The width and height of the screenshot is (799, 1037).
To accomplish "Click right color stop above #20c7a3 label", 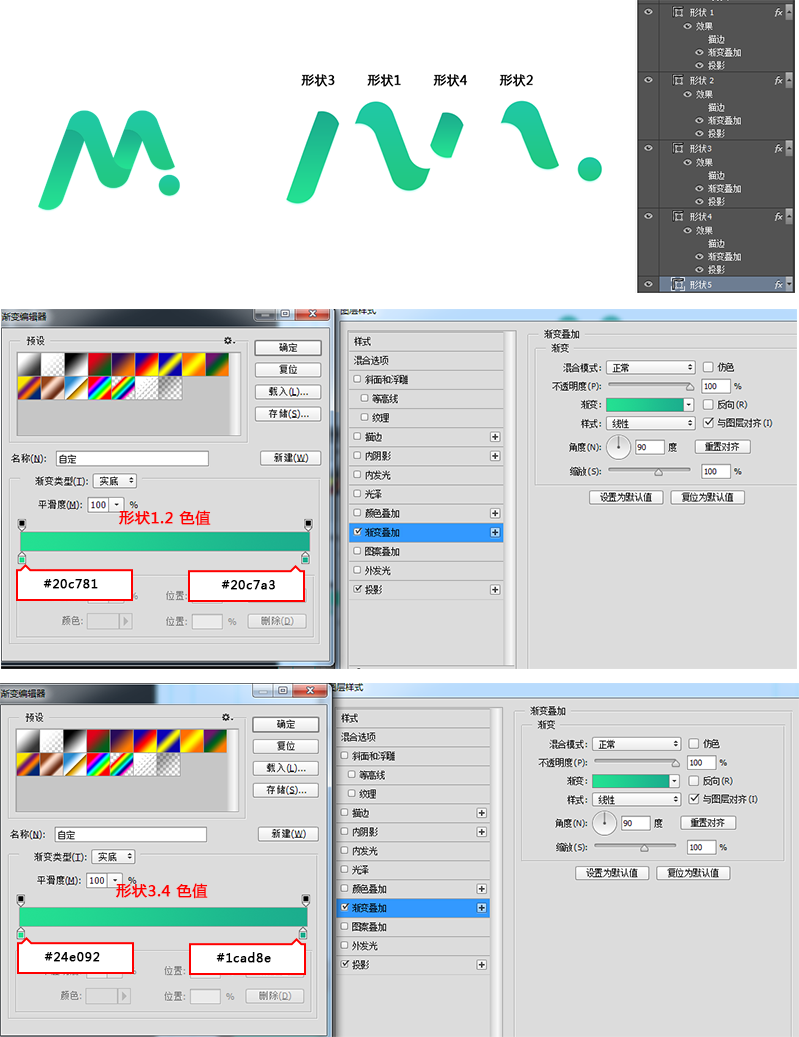I will click(x=305, y=558).
